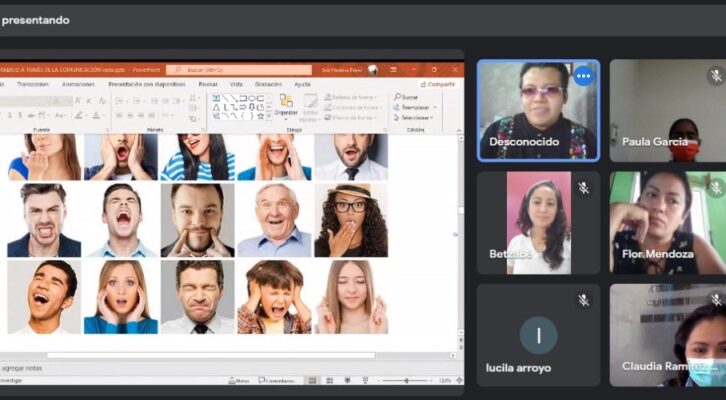Screen dimensions: 726x400
Task: Click the muted mic icon on Betzabe's tile
Action: pyautogui.click(x=583, y=188)
